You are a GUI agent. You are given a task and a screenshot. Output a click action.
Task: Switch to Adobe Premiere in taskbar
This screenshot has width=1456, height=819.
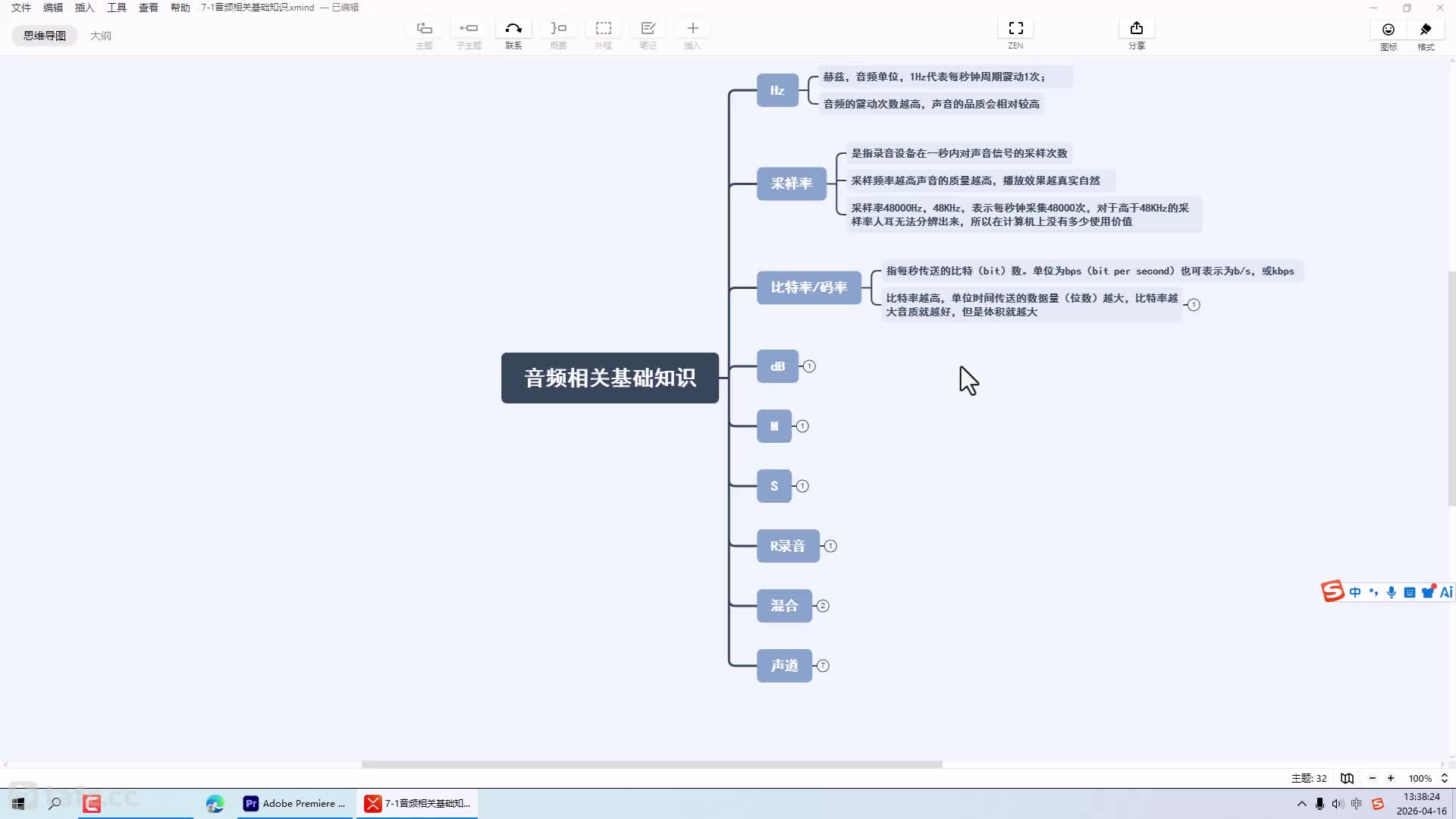pyautogui.click(x=294, y=803)
